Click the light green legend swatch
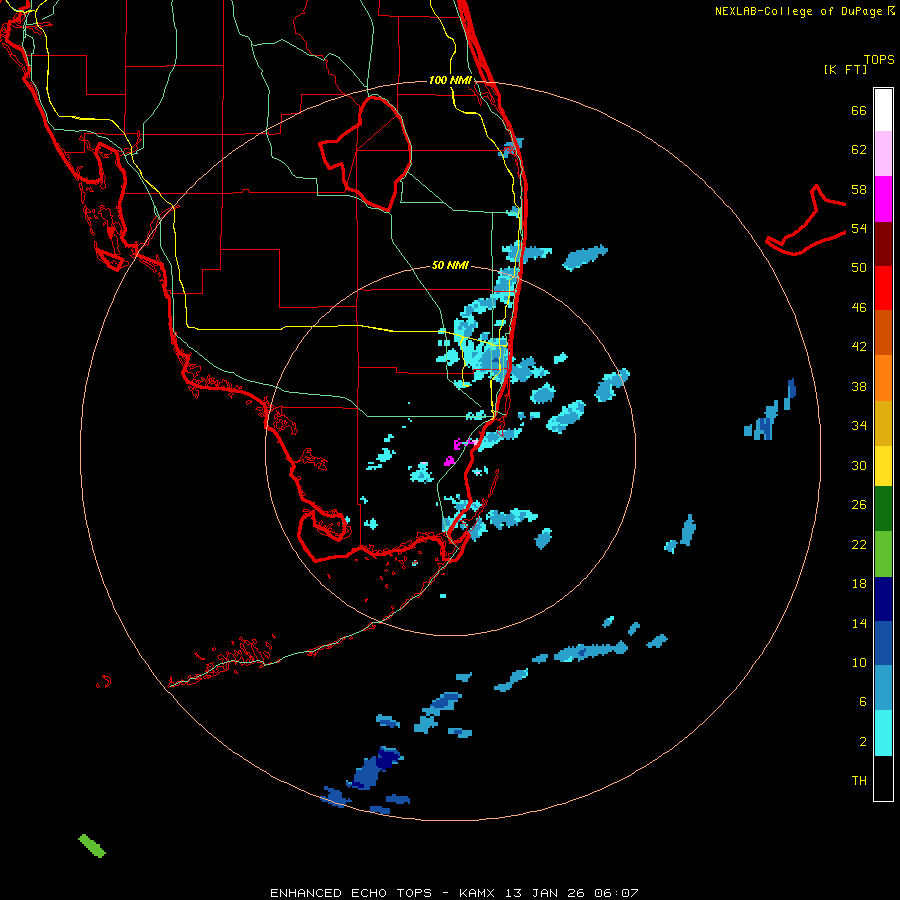The width and height of the screenshot is (900, 900). tap(883, 554)
